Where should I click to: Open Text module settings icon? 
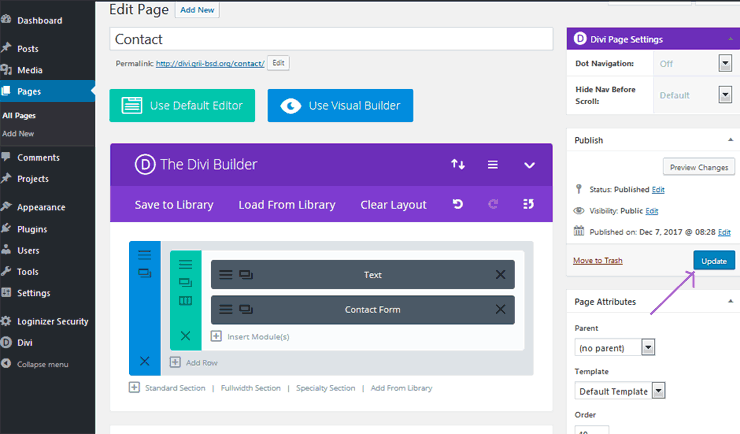tap(226, 275)
